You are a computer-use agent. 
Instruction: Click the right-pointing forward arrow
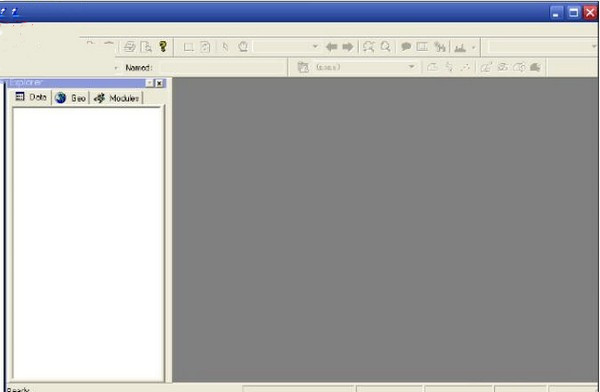point(347,47)
